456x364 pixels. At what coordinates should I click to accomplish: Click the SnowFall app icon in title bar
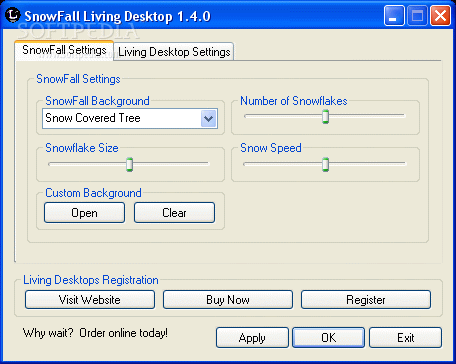(x=12, y=15)
